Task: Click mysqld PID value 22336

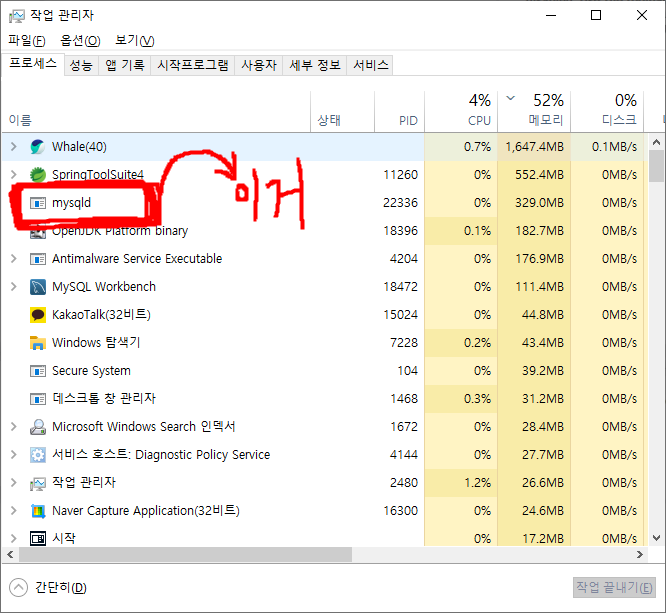Action: tap(400, 203)
